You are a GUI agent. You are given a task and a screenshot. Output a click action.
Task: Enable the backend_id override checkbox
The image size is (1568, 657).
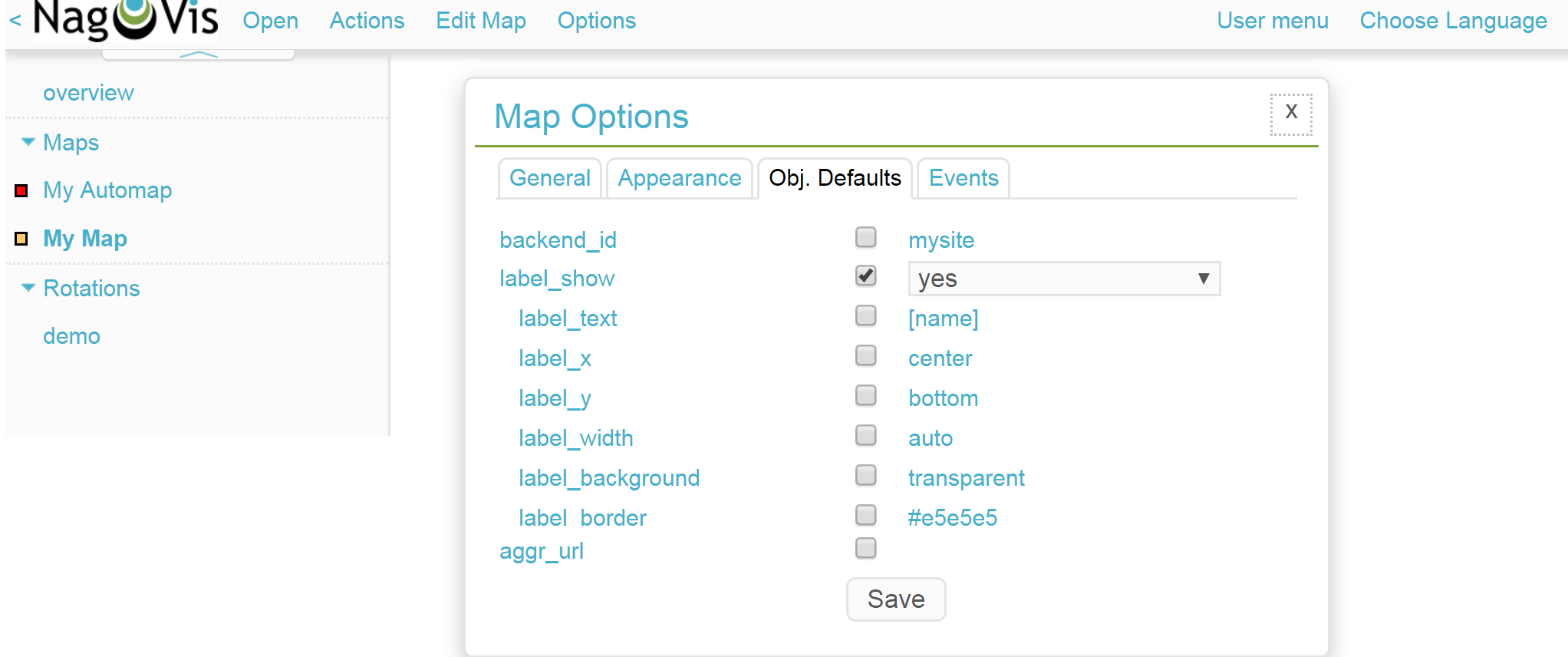point(865,238)
